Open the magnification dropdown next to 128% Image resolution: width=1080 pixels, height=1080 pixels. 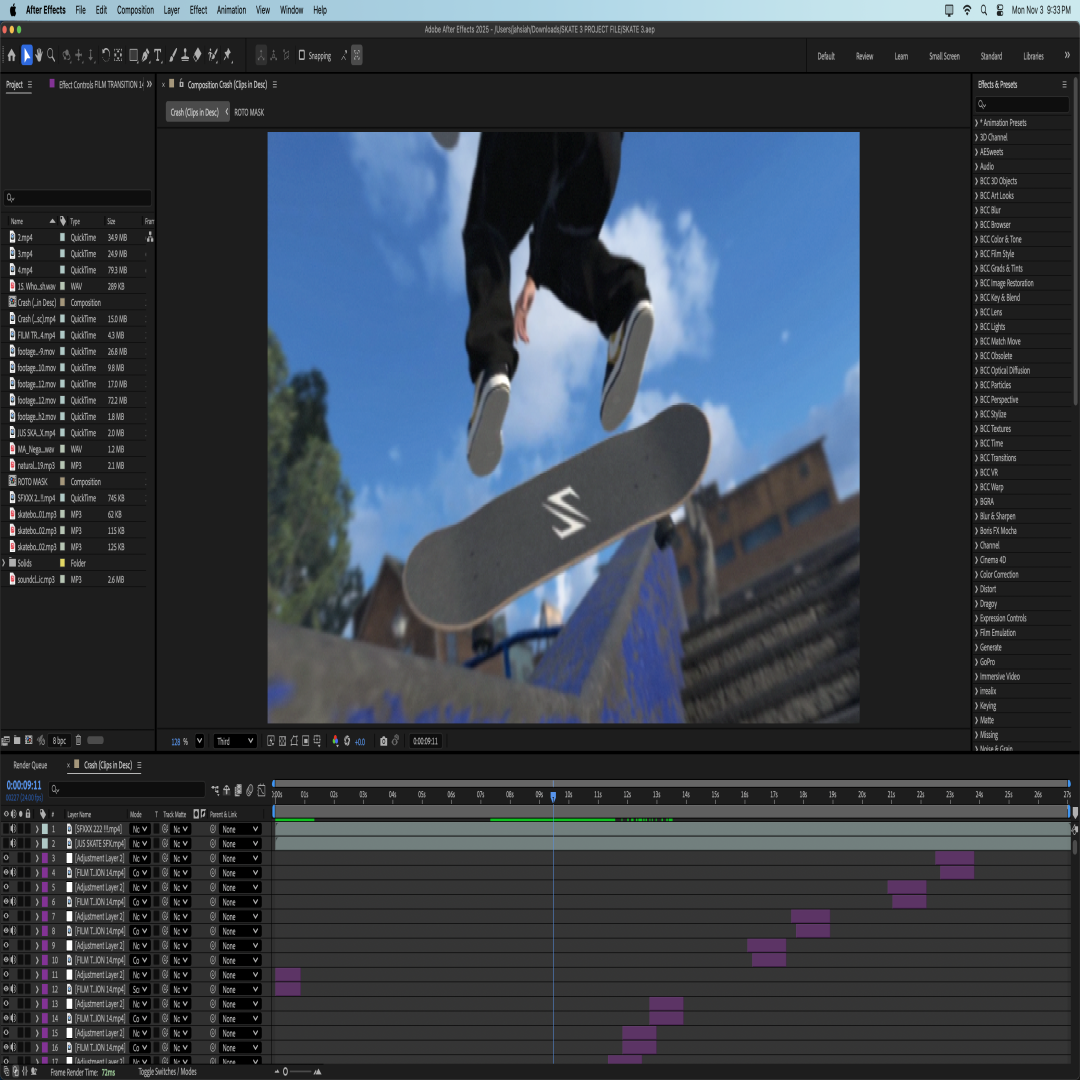pyautogui.click(x=199, y=741)
